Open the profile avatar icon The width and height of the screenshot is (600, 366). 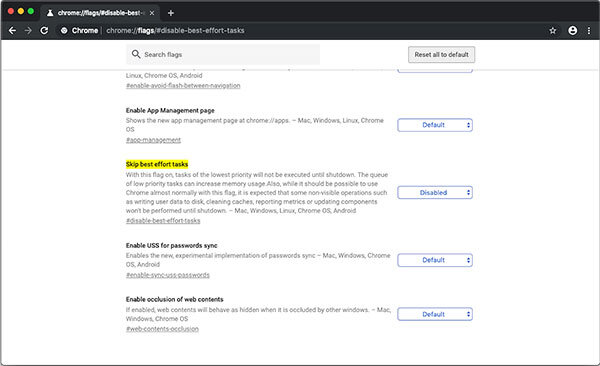[x=572, y=31]
